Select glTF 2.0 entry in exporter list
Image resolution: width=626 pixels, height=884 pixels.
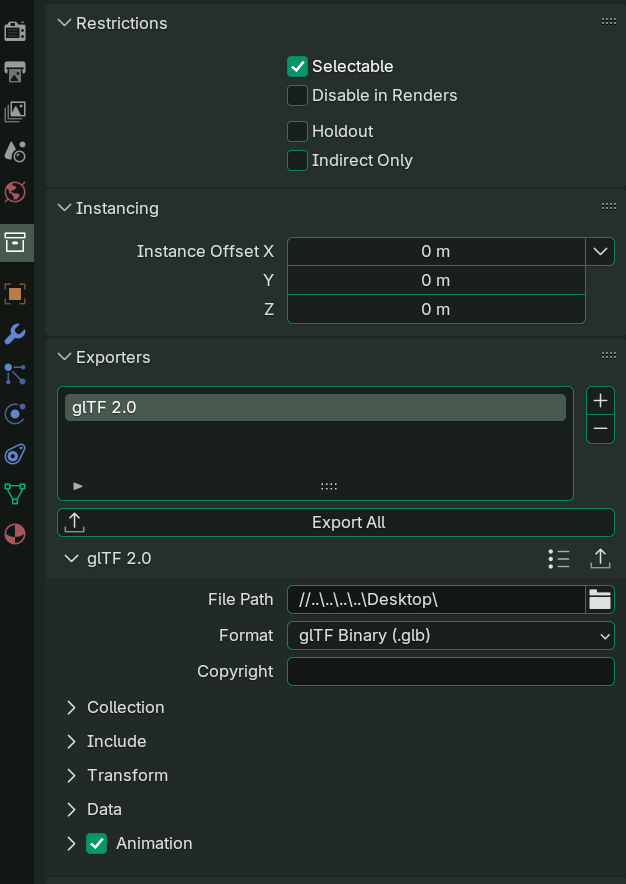(x=315, y=408)
